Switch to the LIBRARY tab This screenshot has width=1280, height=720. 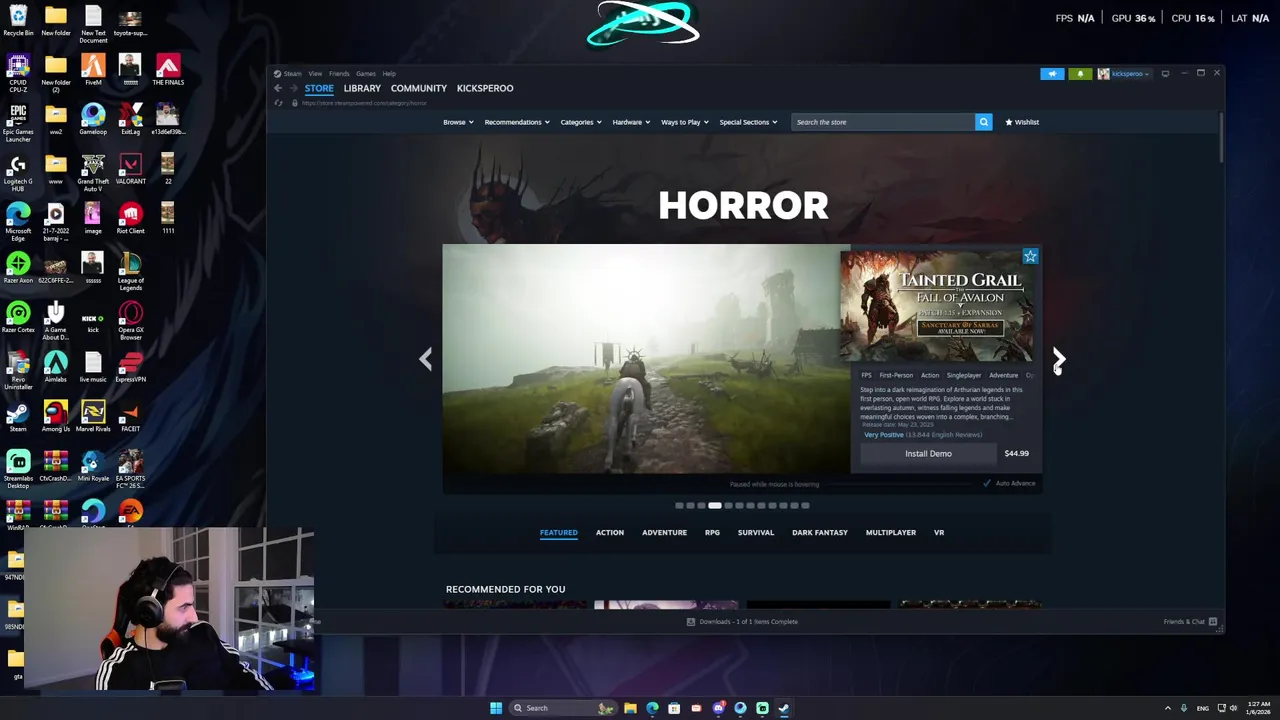tap(362, 88)
